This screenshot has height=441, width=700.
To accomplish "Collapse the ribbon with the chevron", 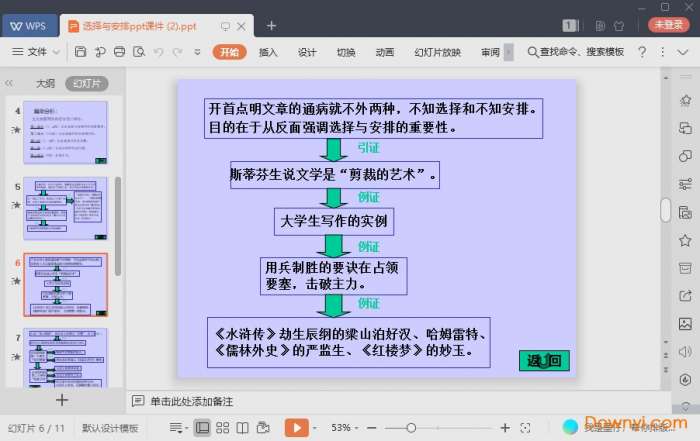I will pyautogui.click(x=683, y=52).
